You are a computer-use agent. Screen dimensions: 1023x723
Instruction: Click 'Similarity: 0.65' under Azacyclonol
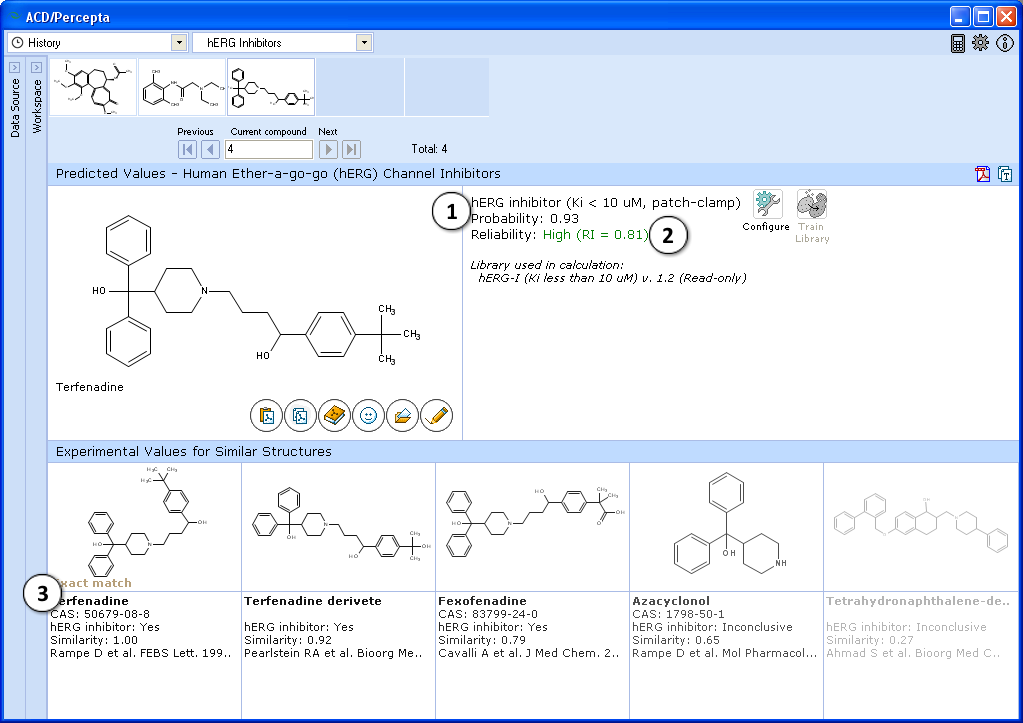(x=676, y=640)
